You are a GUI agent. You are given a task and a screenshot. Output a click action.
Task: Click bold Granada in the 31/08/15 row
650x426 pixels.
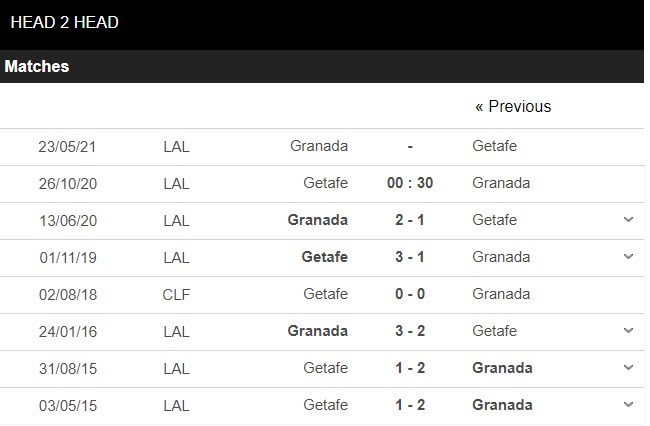tap(502, 368)
